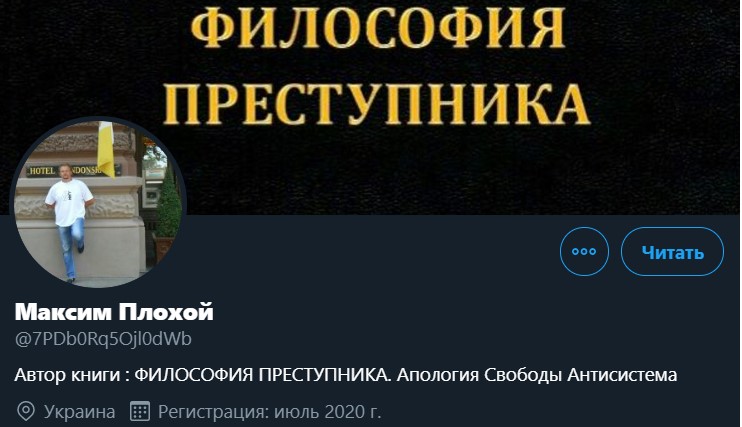Click the Украина location text
This screenshot has width=742, height=427.
tap(80, 412)
